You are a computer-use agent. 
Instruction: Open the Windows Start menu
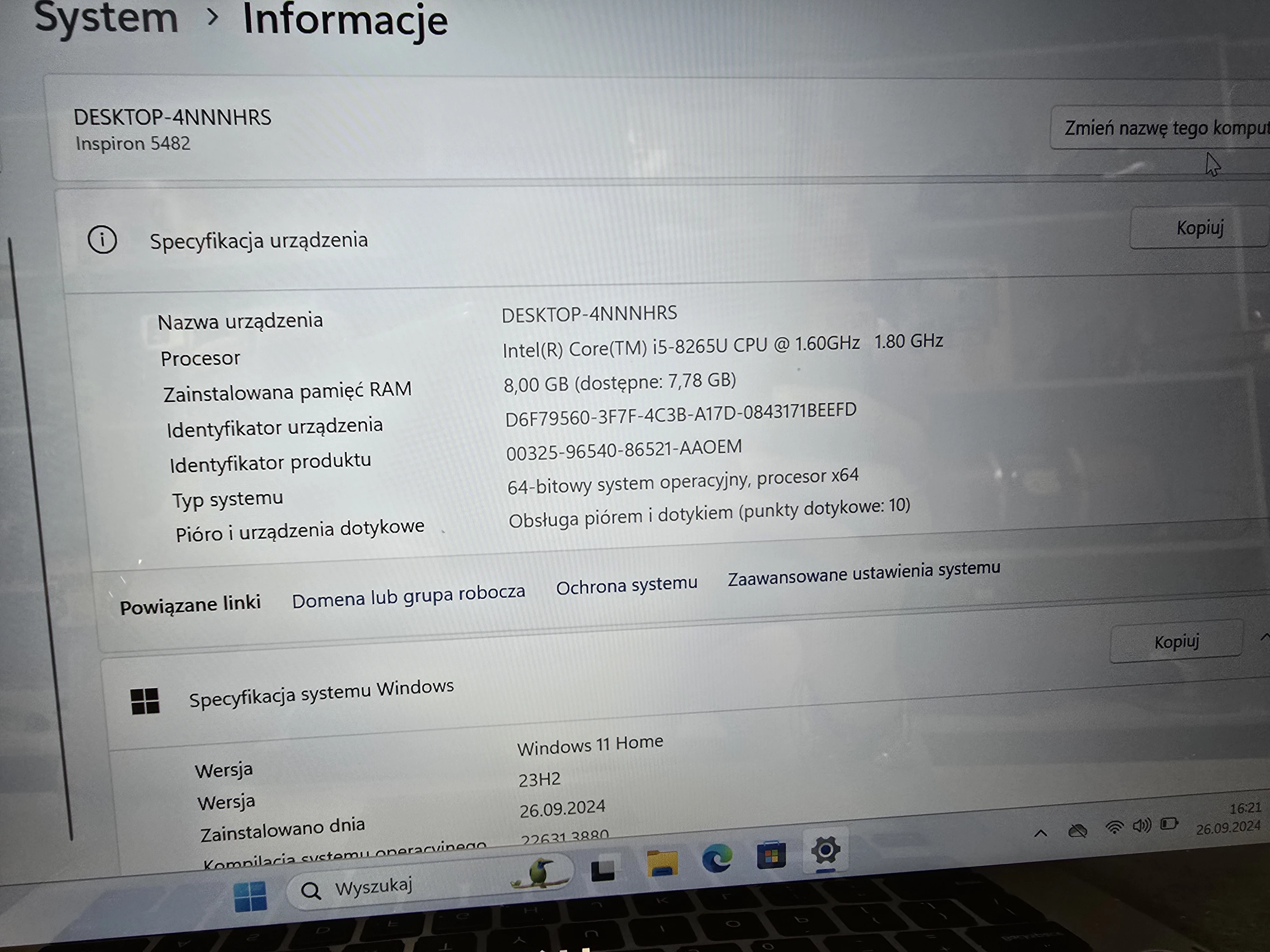coord(250,896)
